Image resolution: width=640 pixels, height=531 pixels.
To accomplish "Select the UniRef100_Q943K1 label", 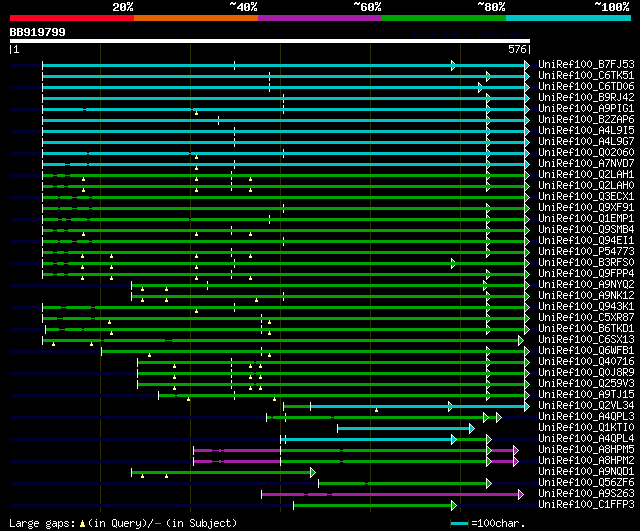I will pos(586,307).
